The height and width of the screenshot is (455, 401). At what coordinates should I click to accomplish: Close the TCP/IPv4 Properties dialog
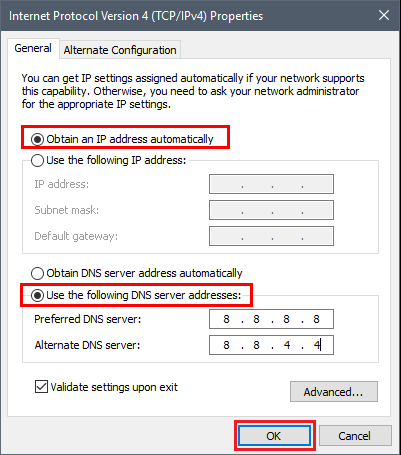point(384,15)
